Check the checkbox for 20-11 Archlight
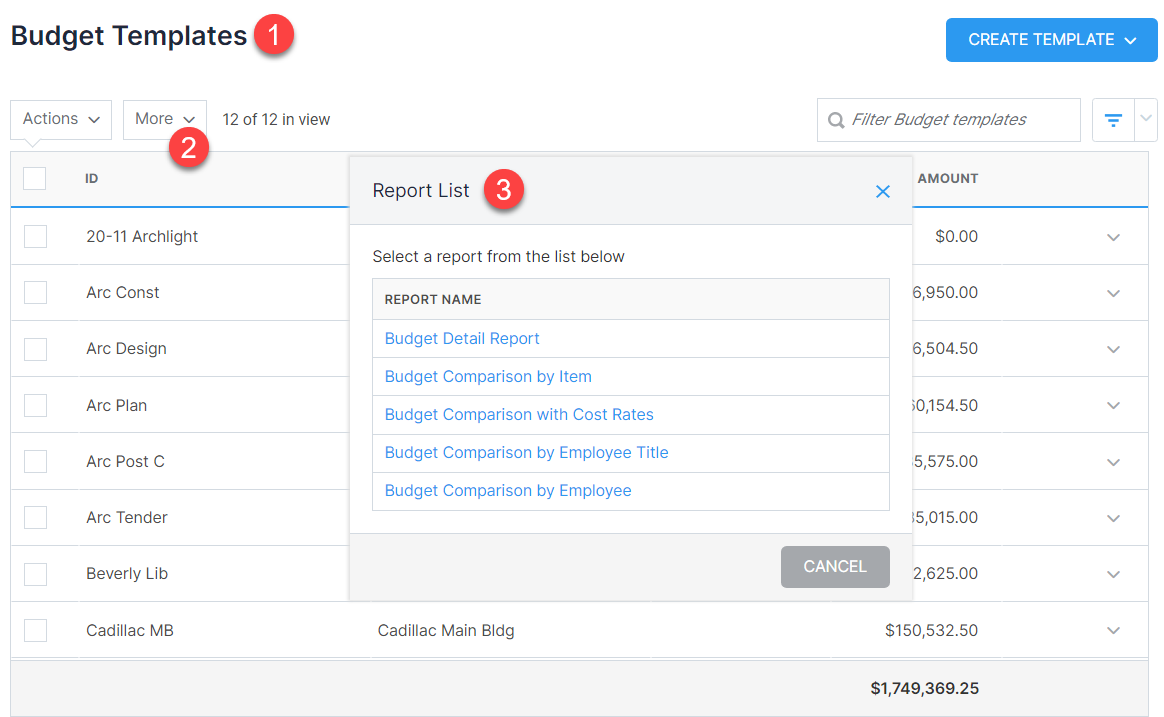Viewport: 1164px width, 717px height. point(35,237)
